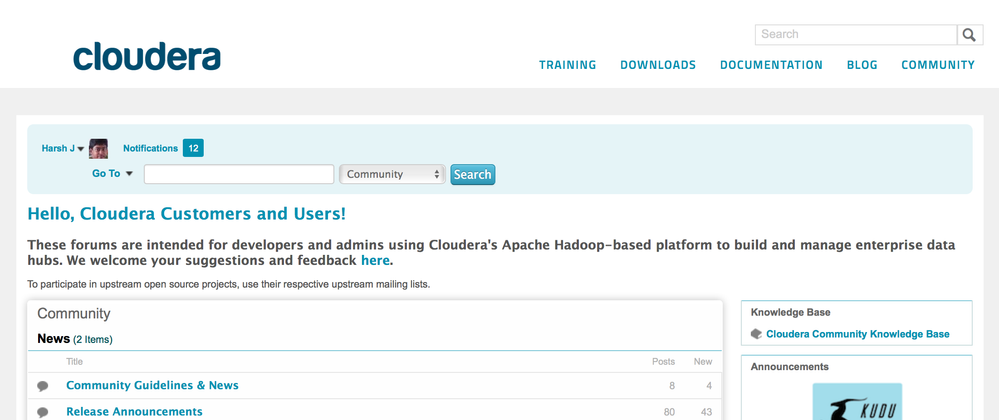Click the 'Knowledge Base' sidebar heading

coord(791,312)
